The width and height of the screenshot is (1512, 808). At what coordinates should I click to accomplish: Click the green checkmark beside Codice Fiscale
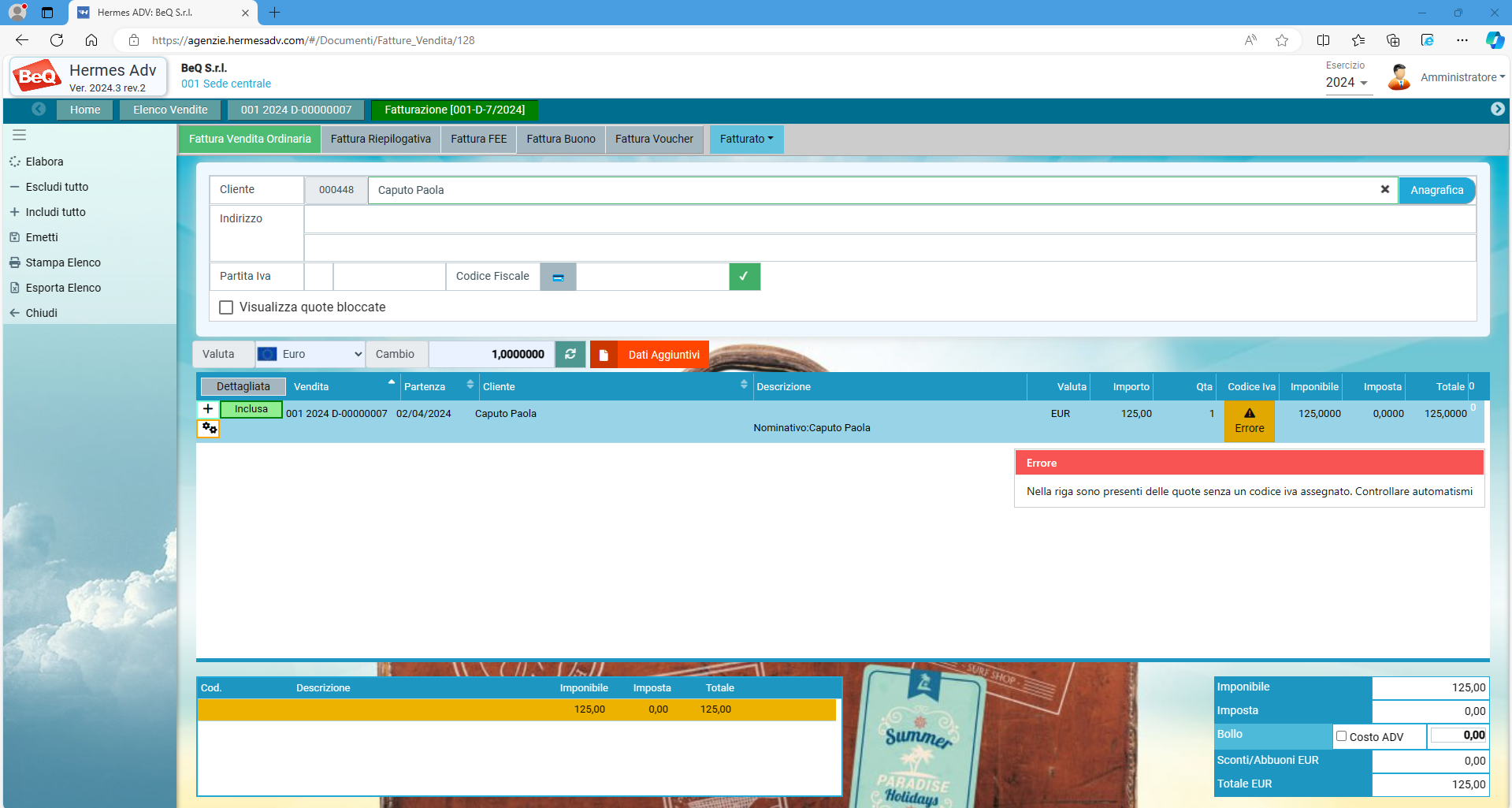[744, 277]
